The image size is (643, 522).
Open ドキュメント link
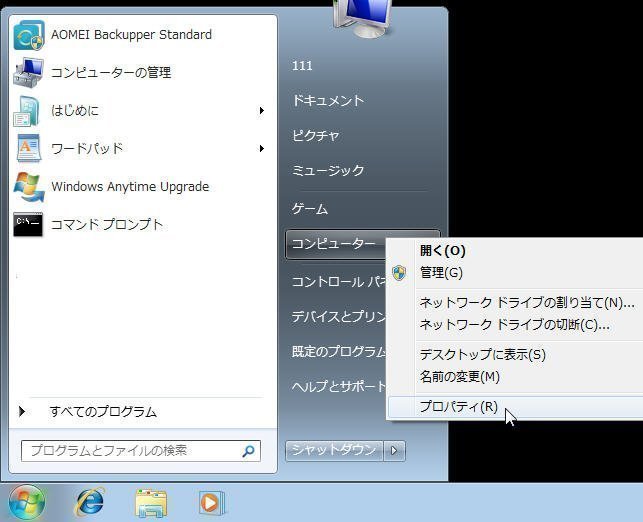(328, 101)
